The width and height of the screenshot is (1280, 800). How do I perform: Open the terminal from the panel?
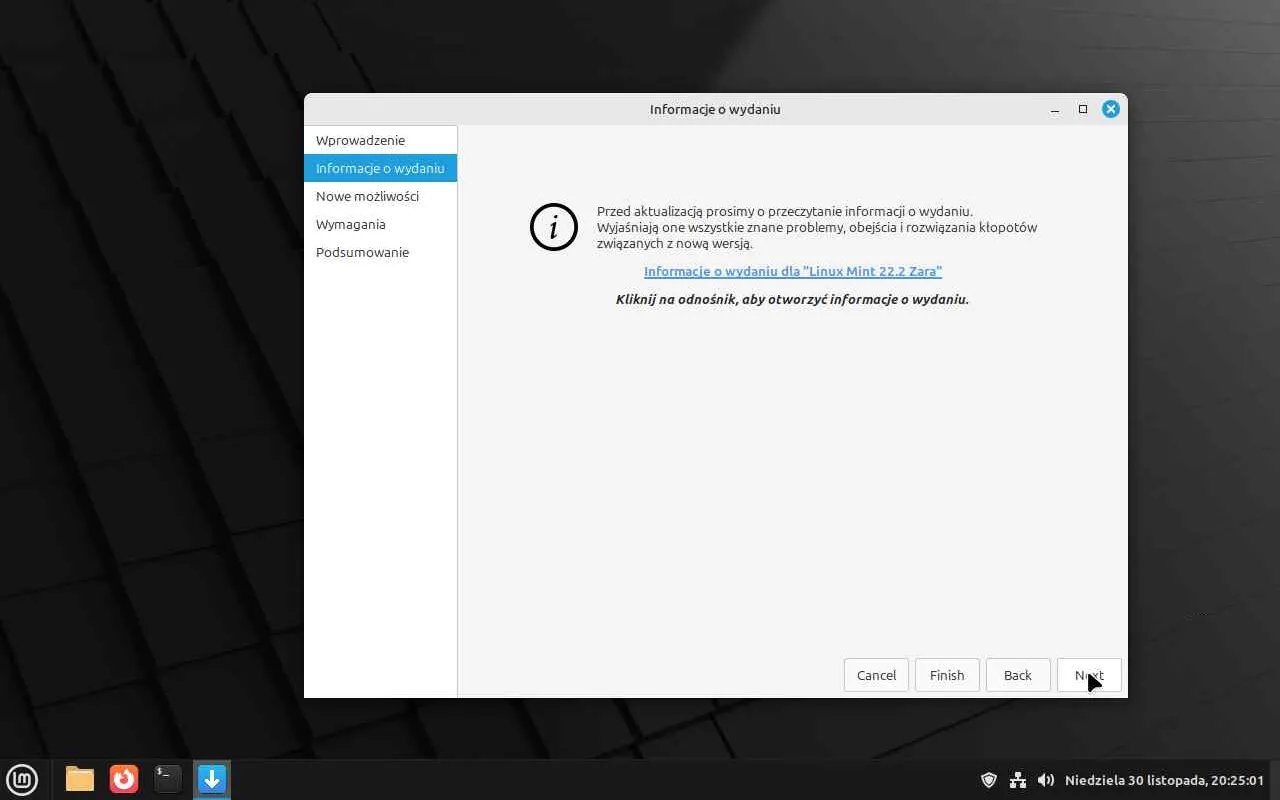point(167,779)
